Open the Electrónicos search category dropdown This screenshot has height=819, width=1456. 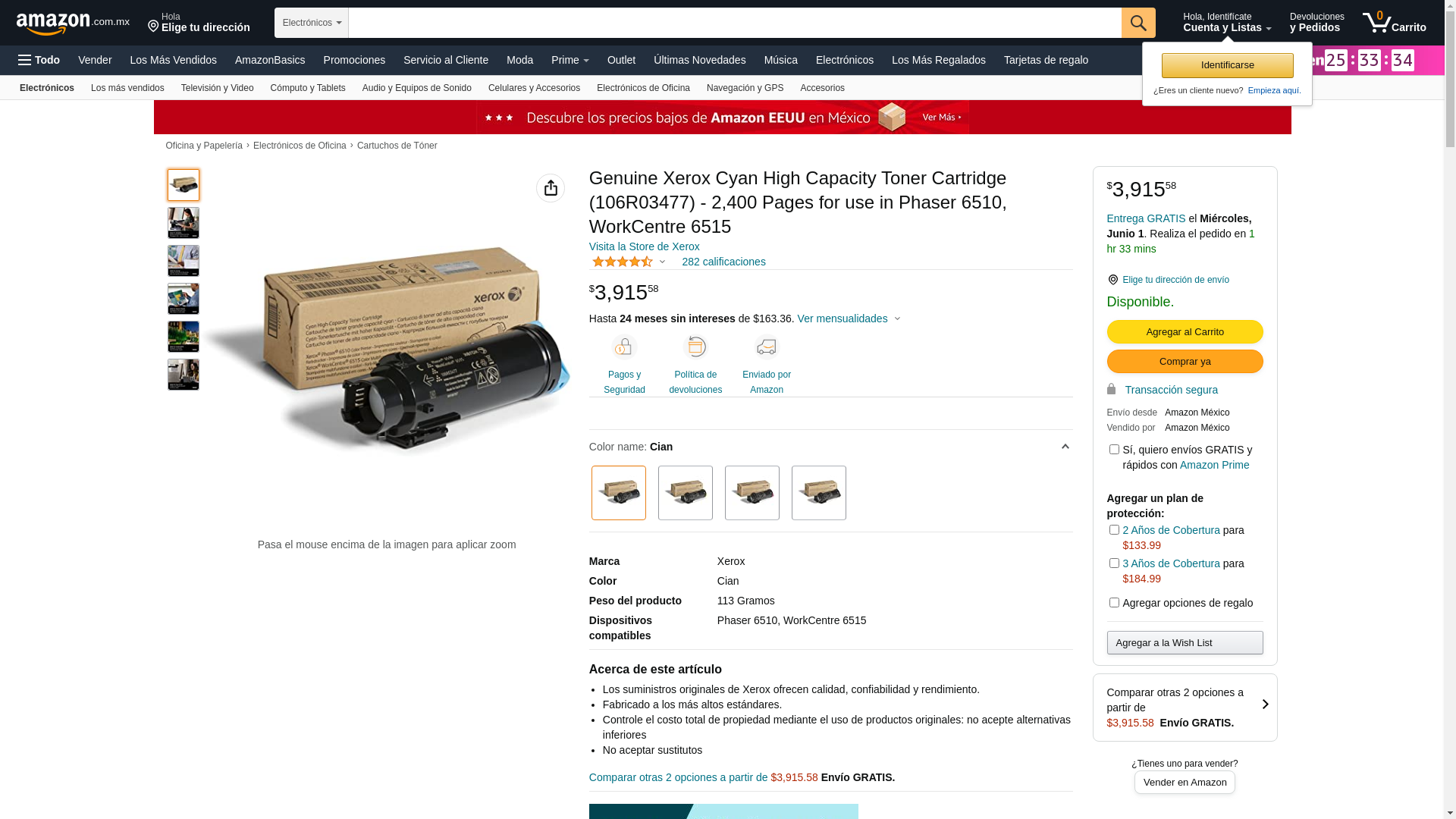[312, 23]
